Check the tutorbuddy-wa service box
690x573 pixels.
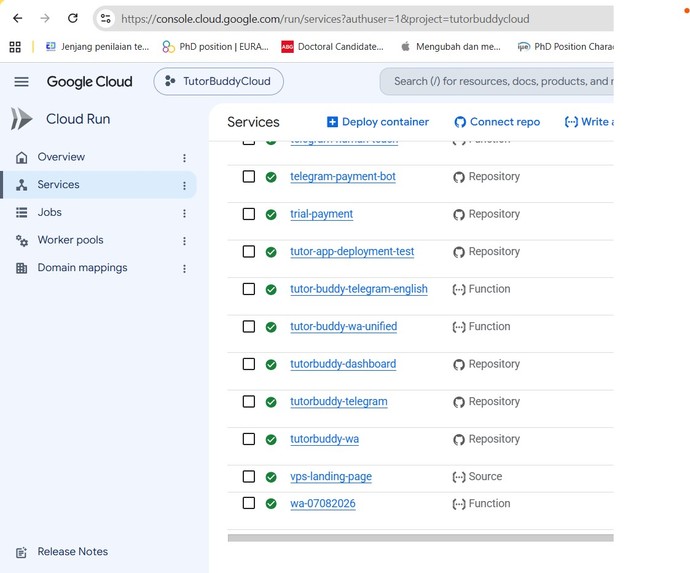(249, 439)
